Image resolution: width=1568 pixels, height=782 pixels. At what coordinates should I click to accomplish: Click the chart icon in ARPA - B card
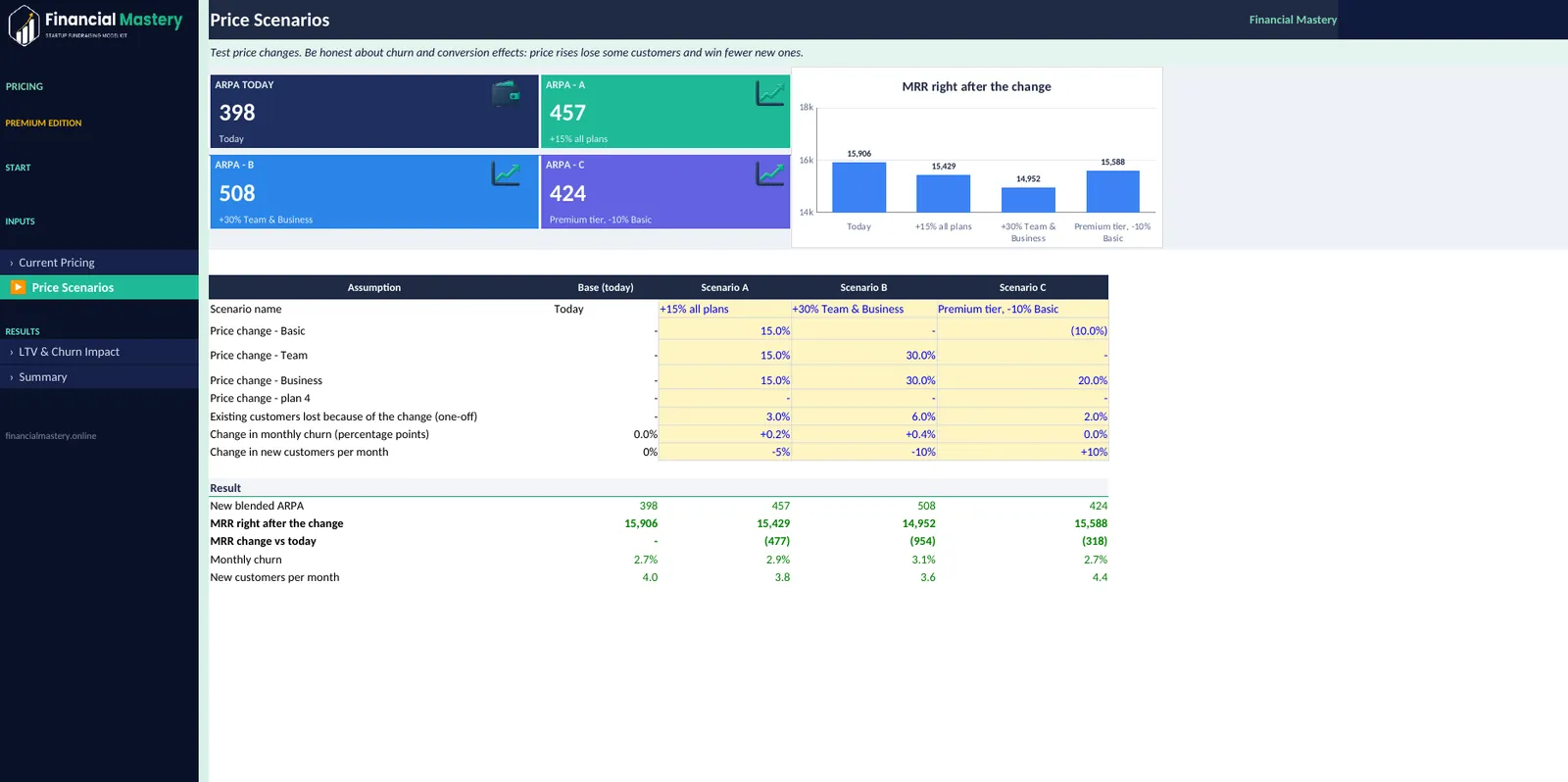click(x=506, y=173)
